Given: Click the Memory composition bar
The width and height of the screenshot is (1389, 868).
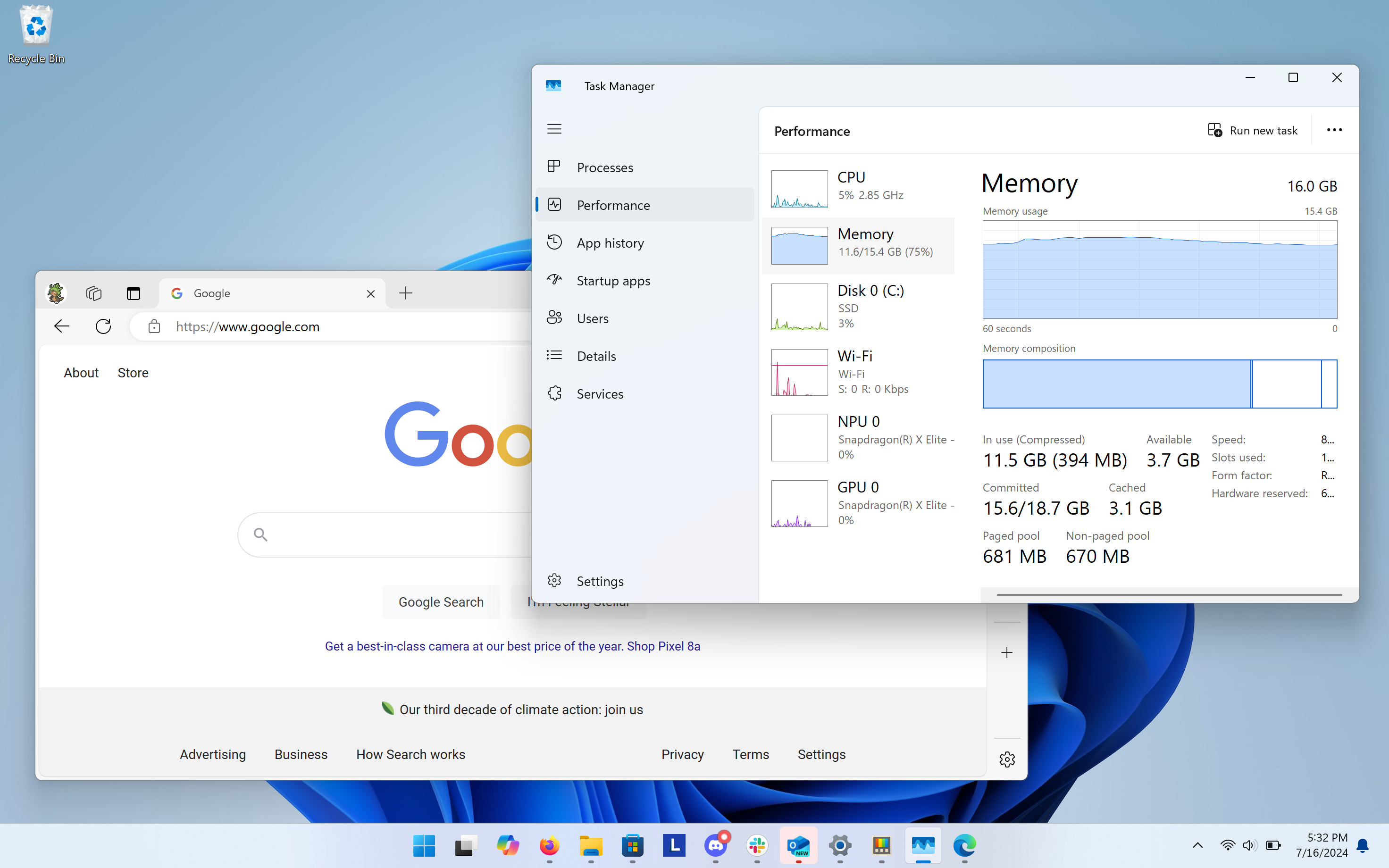Looking at the screenshot, I should tap(1159, 384).
